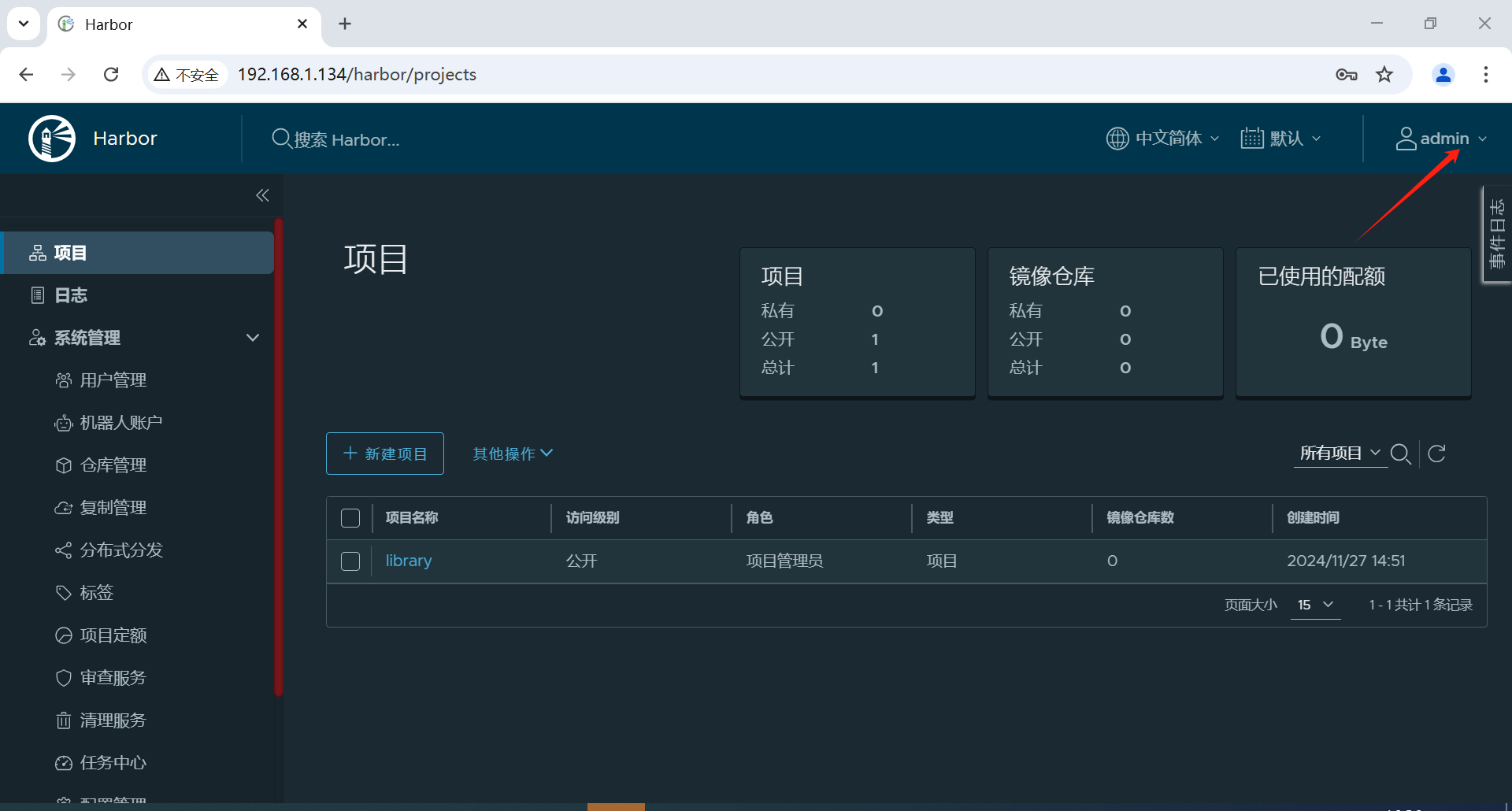This screenshot has height=811, width=1512.
Task: Go to 项目 in the sidebar
Action: tap(138, 253)
